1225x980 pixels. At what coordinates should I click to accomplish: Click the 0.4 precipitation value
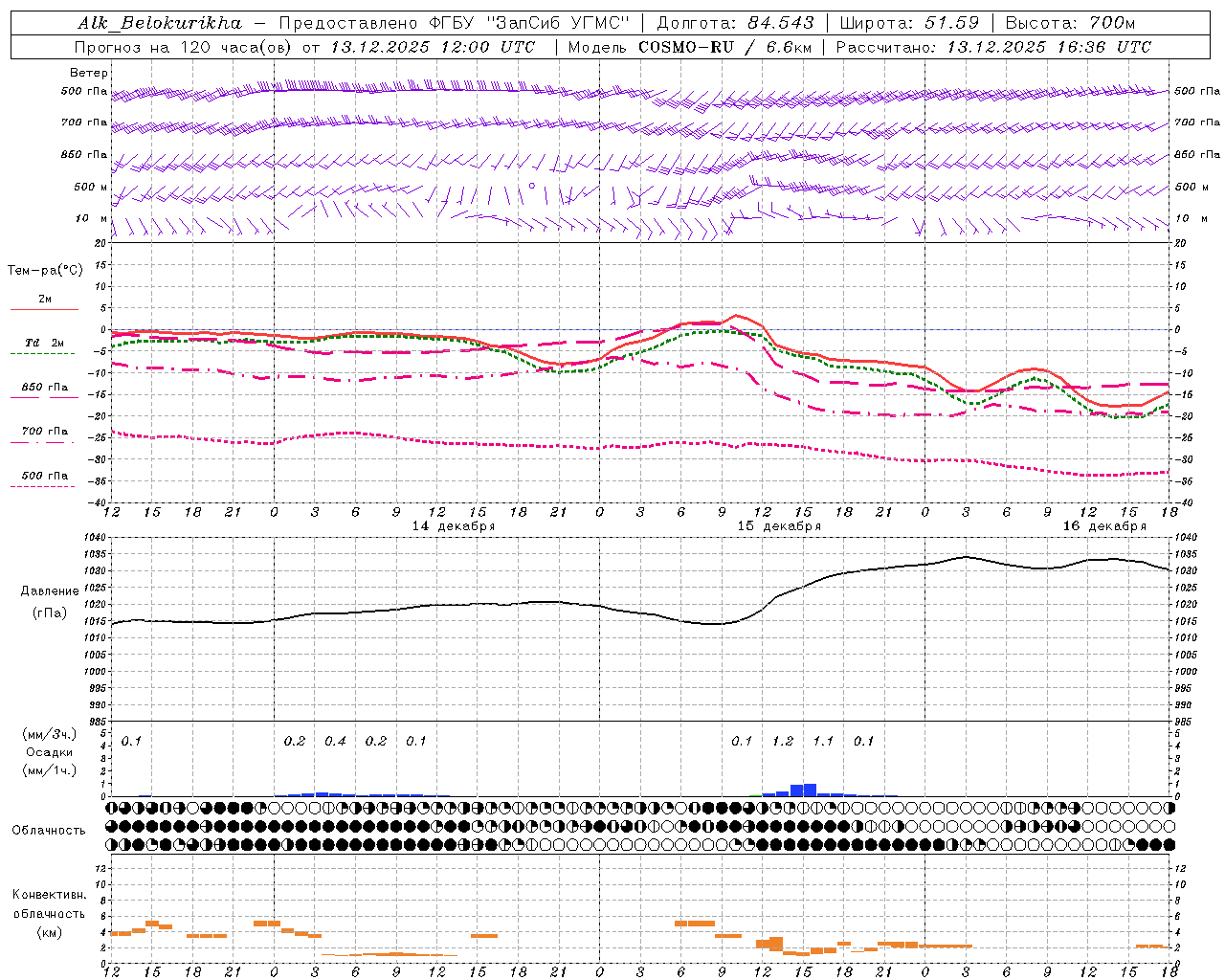(x=335, y=742)
